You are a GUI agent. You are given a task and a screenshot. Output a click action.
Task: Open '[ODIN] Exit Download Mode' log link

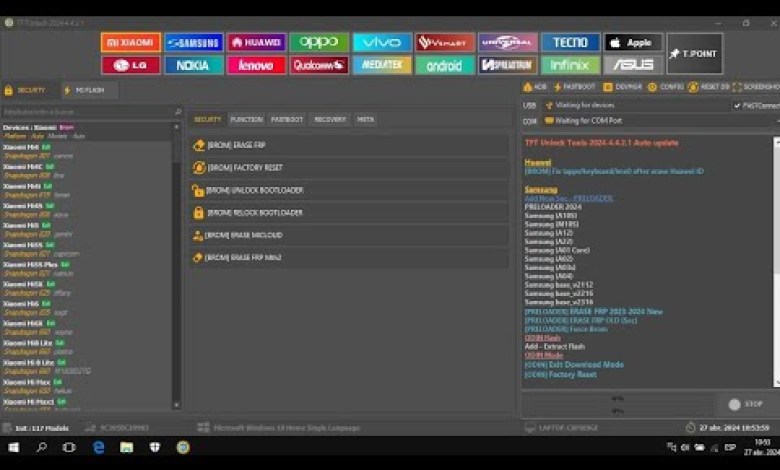point(574,365)
